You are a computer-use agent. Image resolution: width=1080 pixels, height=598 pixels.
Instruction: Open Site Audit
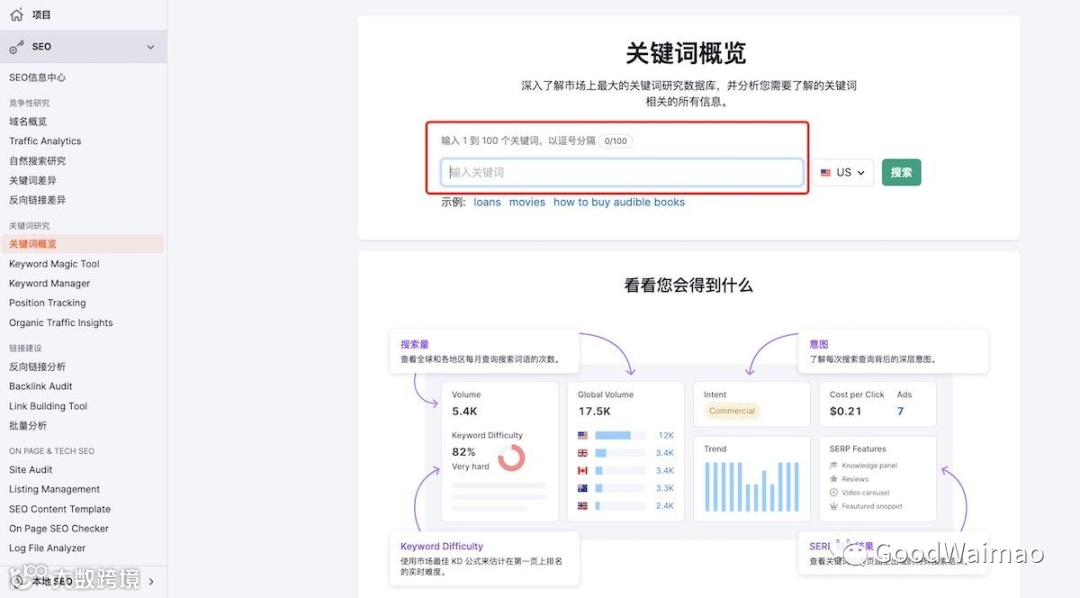click(x=31, y=469)
